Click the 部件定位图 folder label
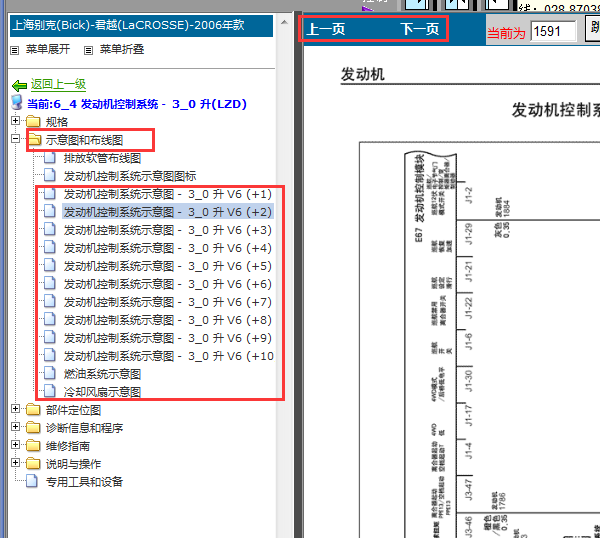 (x=73, y=410)
